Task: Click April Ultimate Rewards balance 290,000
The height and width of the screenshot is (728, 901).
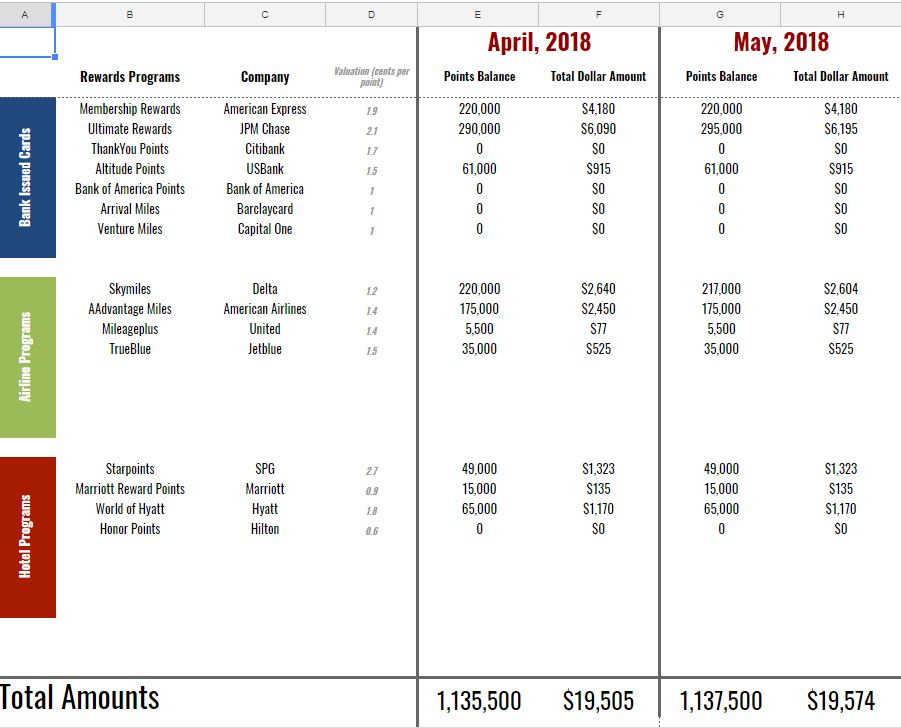Action: tap(479, 129)
